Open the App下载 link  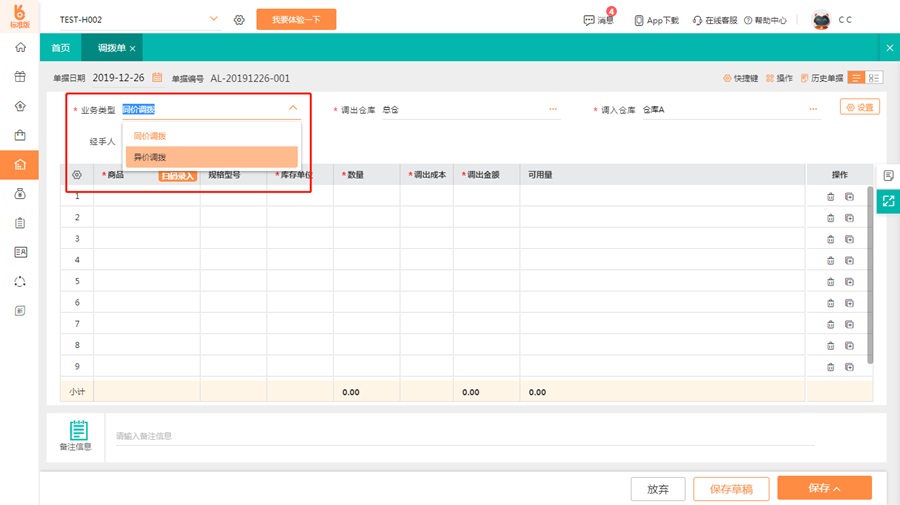click(x=656, y=20)
